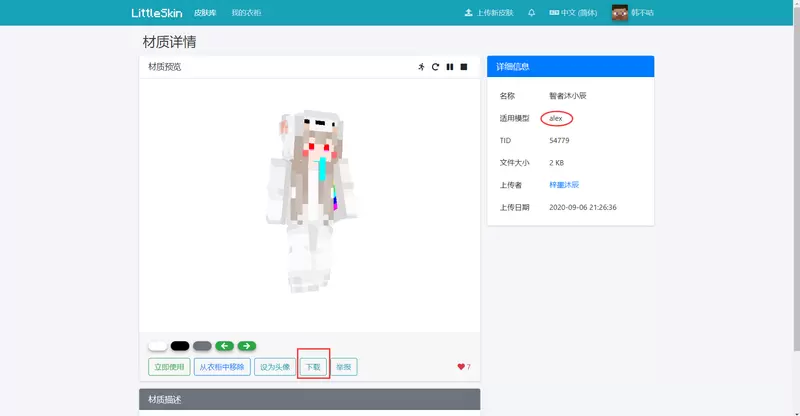The height and width of the screenshot is (416, 800).
Task: Toggle walk/run animation icon in preview header
Action: pyautogui.click(x=421, y=67)
